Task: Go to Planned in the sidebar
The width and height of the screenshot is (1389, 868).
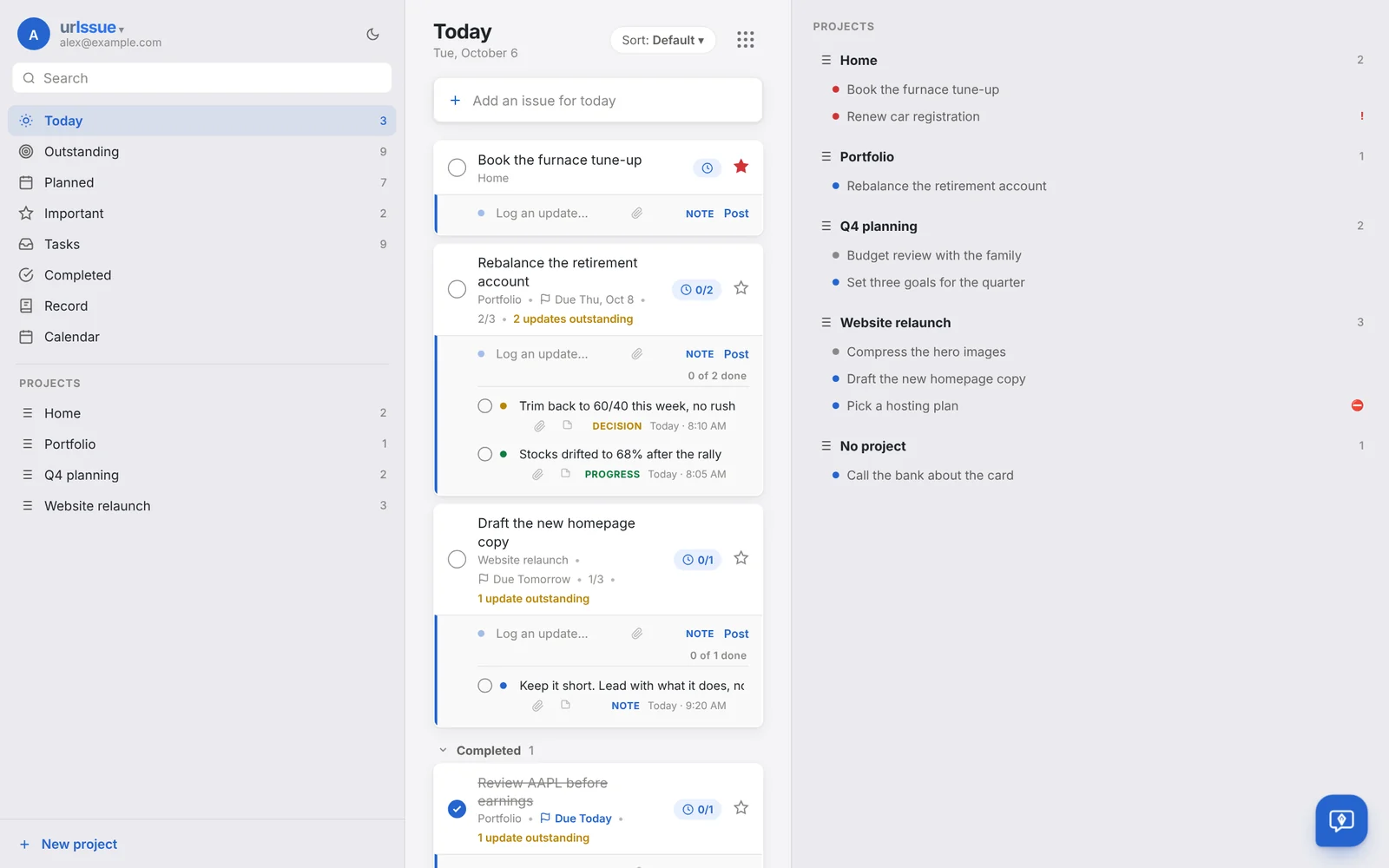Action: [x=202, y=182]
